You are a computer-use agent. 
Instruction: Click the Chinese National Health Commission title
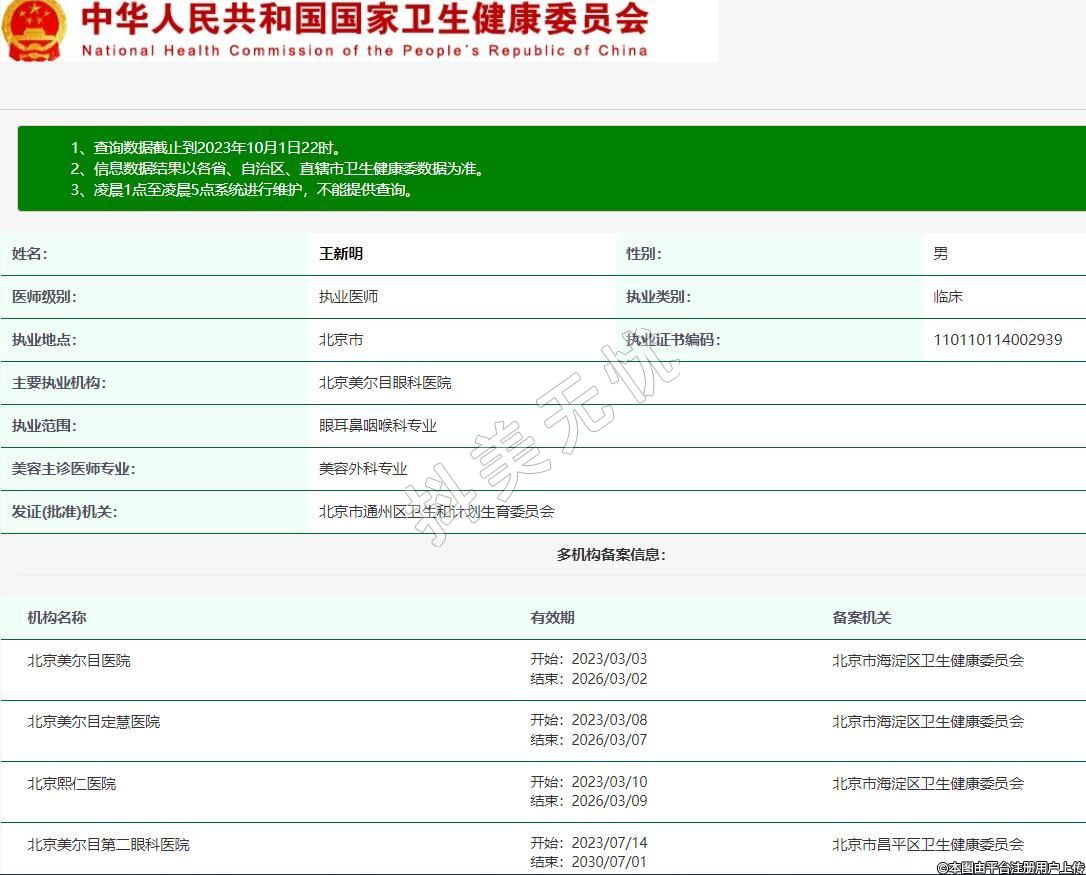tap(364, 19)
